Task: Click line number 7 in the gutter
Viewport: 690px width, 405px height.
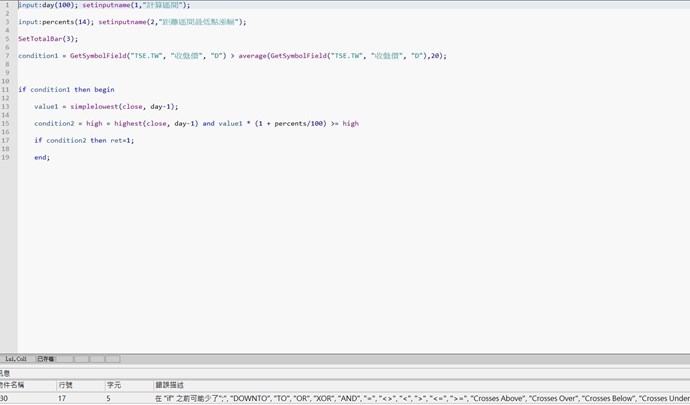Action: click(7, 56)
